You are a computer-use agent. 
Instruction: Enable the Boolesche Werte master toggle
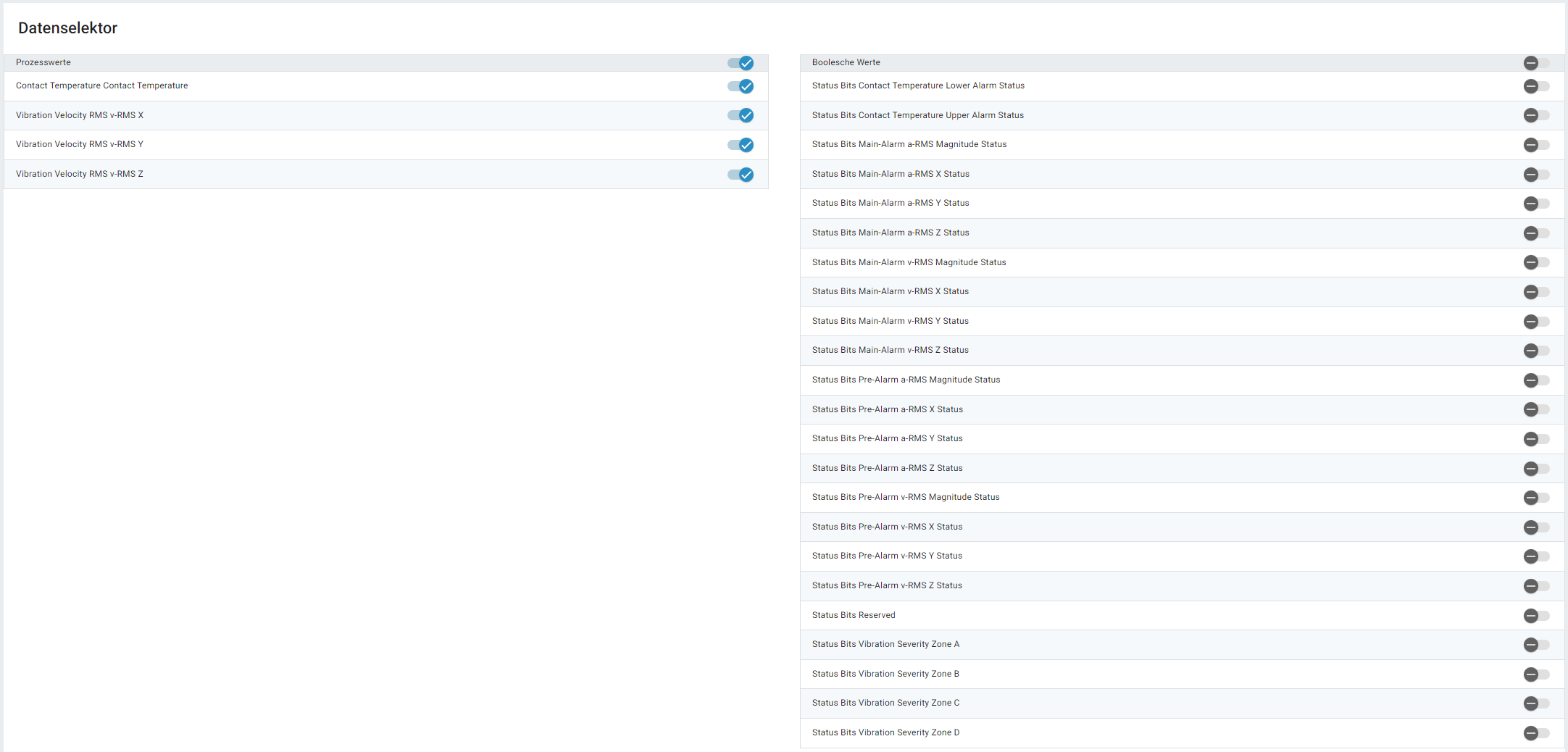[1536, 63]
